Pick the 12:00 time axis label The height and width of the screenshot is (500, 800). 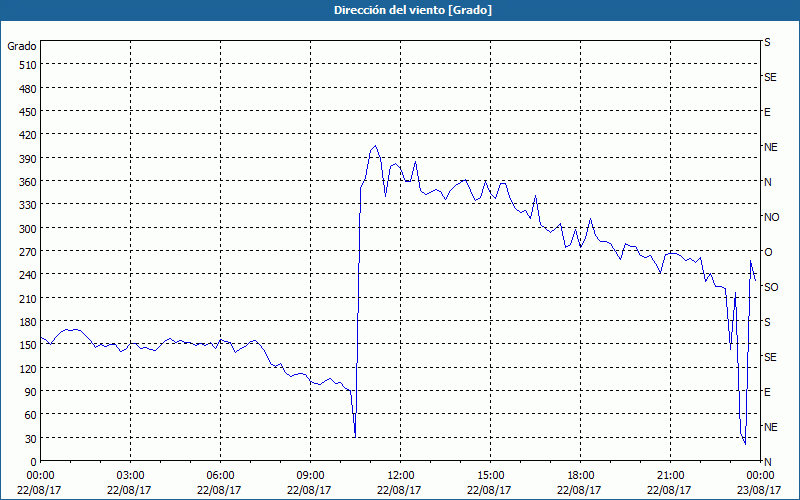(x=401, y=476)
